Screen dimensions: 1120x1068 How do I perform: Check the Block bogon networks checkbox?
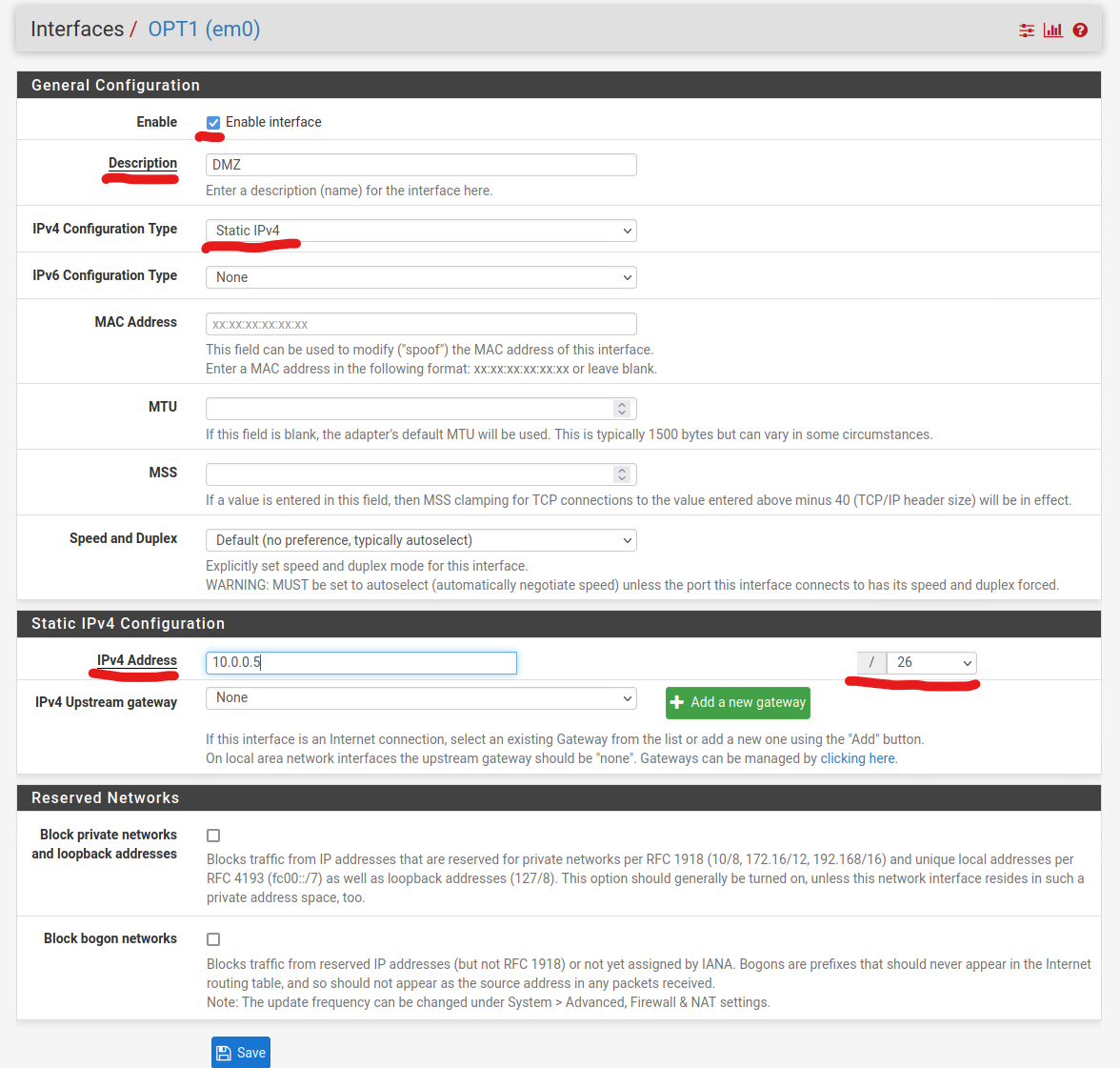(213, 939)
